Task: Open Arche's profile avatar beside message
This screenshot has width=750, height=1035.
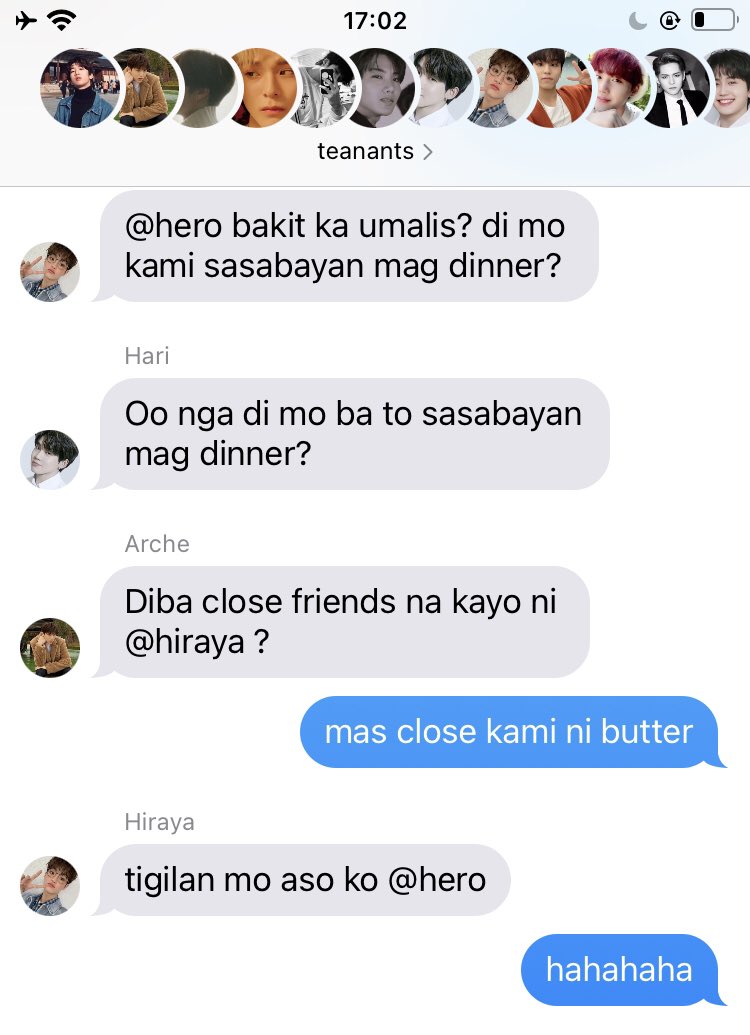Action: click(50, 648)
